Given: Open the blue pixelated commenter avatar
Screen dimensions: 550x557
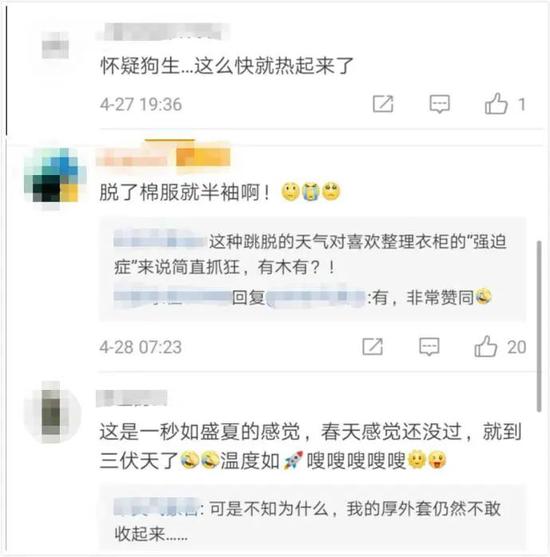Looking at the screenshot, I should pos(55,176).
